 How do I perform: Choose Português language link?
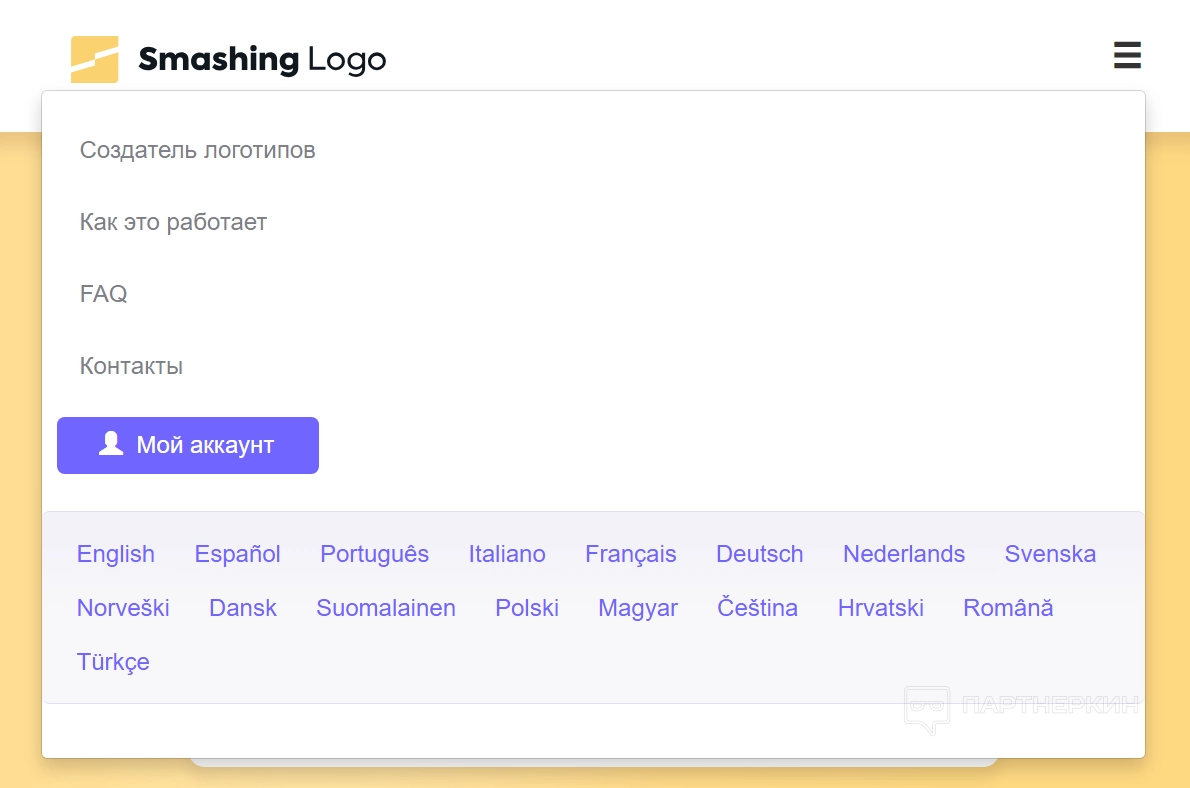(x=375, y=554)
